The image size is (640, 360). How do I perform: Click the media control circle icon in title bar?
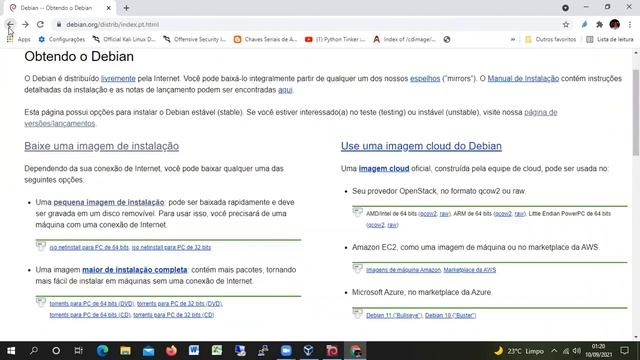pyautogui.click(x=565, y=8)
